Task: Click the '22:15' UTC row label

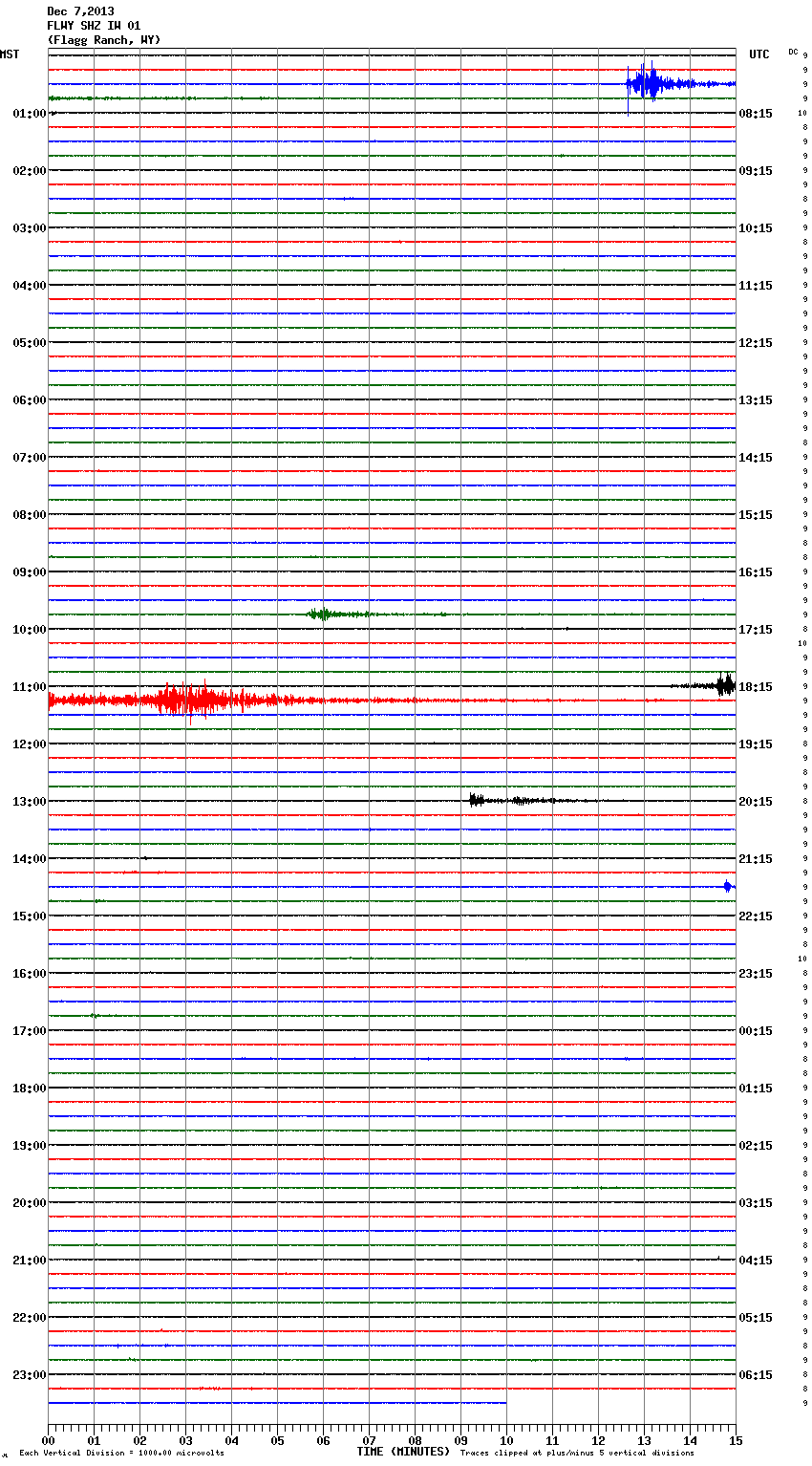Action: 756,916
